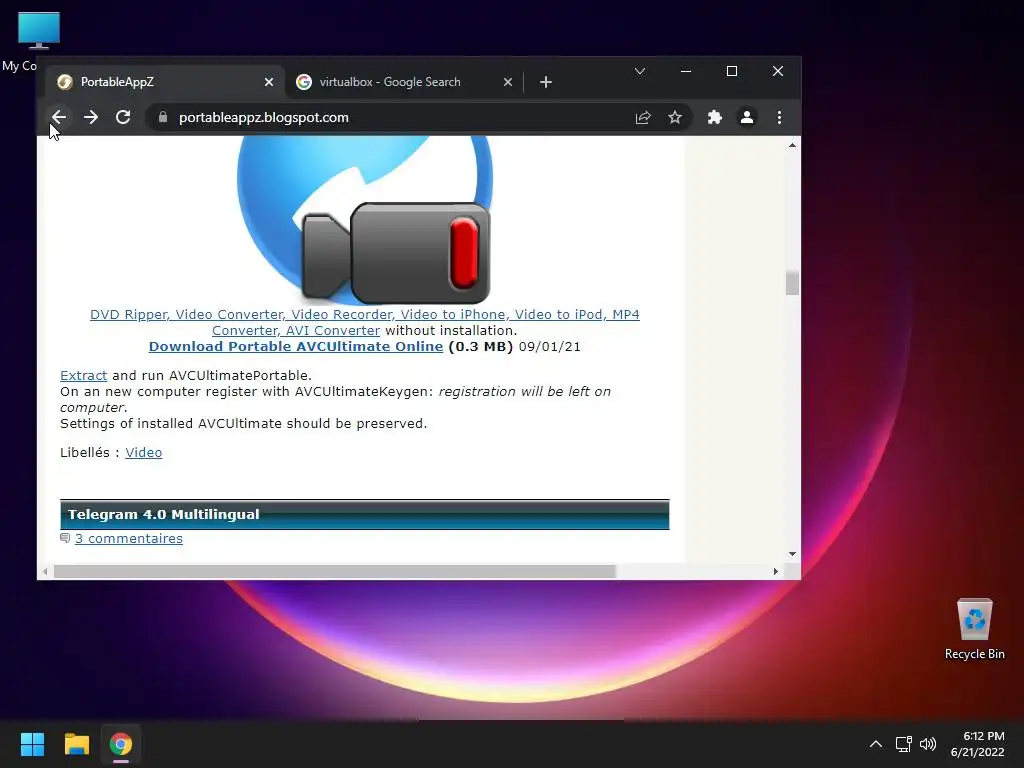Viewport: 1024px width, 768px height.
Task: Open the Windows Start menu
Action: (x=32, y=744)
